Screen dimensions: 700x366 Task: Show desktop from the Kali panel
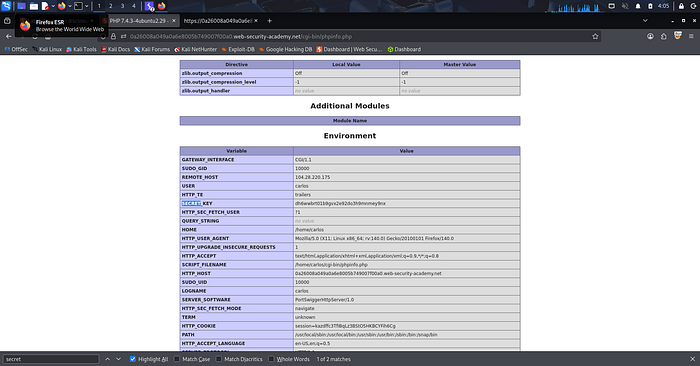21,6
